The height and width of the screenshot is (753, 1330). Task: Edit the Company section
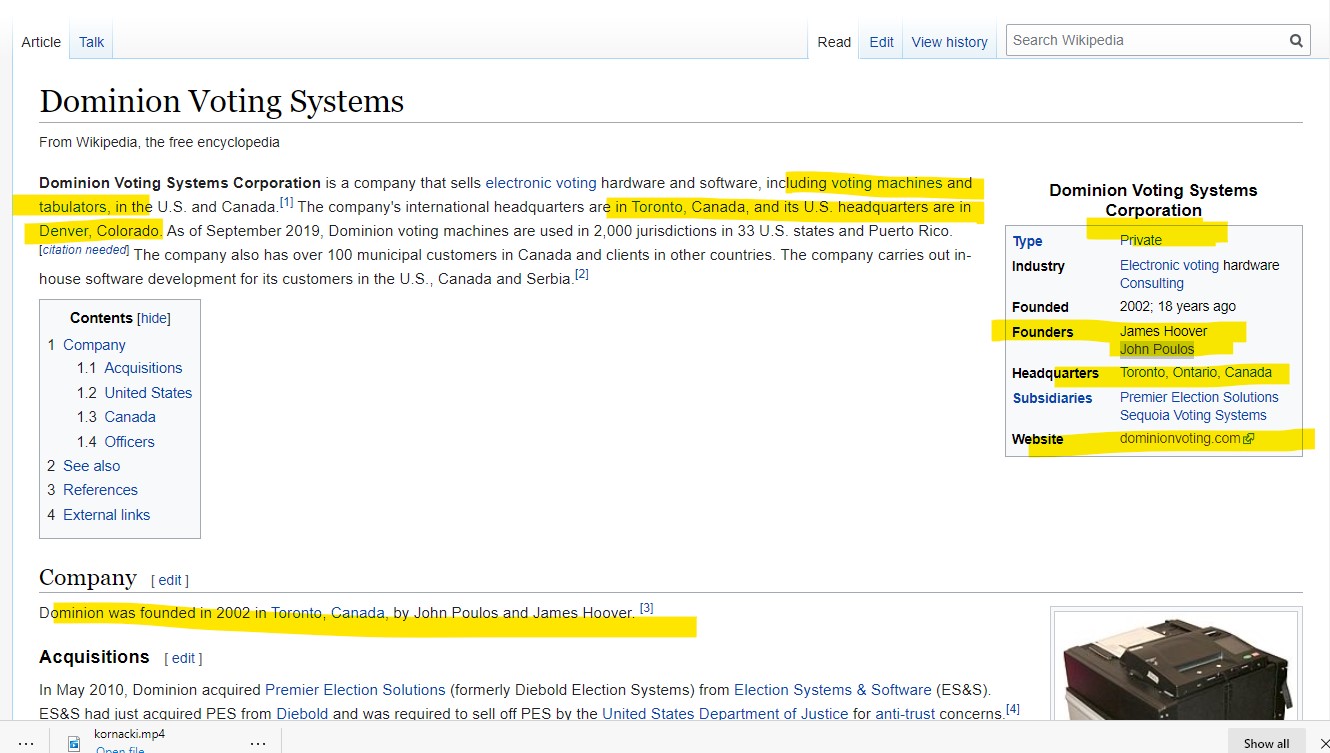170,580
